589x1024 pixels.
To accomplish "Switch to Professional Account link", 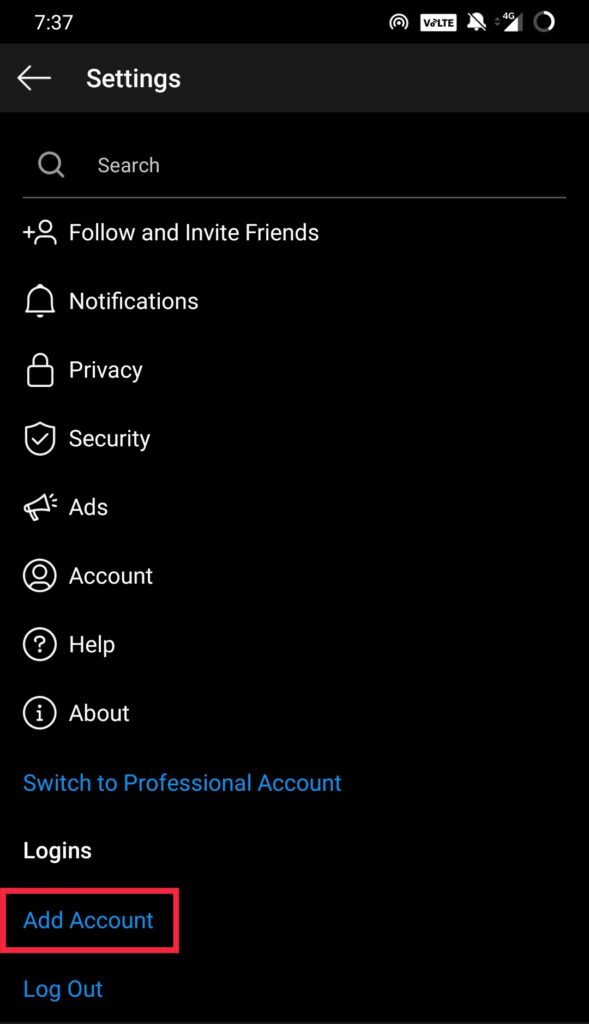I will coord(182,782).
